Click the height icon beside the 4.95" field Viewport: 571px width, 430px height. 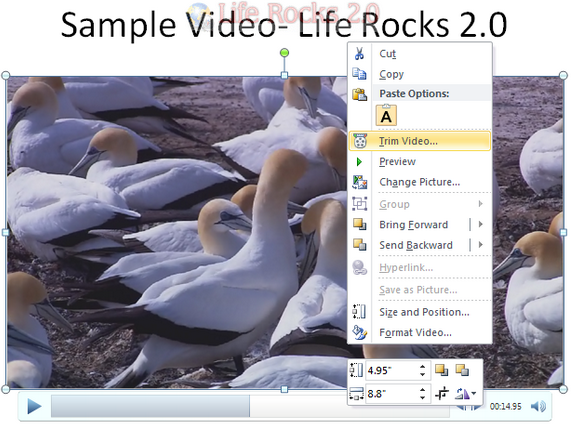click(x=357, y=370)
